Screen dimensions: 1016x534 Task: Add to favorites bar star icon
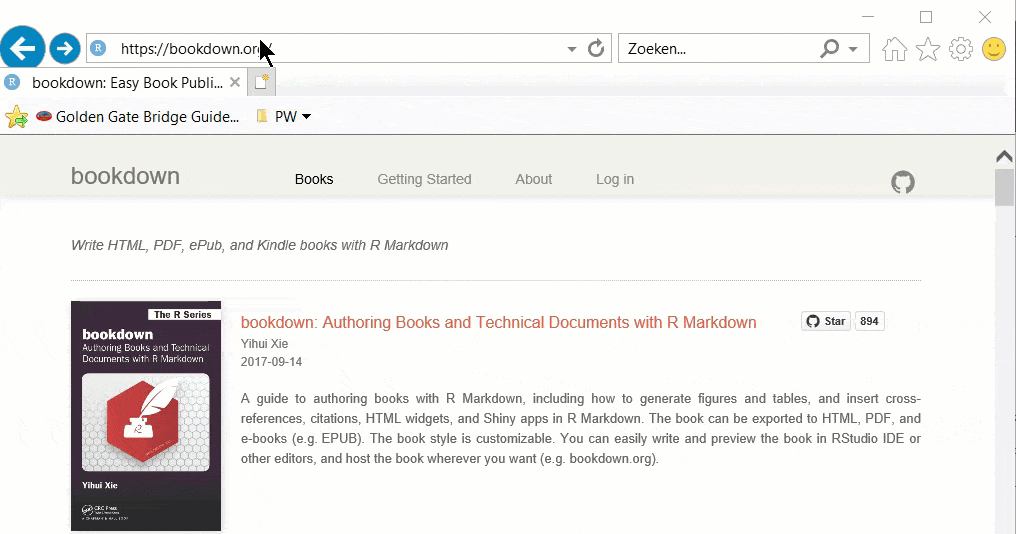click(x=16, y=117)
